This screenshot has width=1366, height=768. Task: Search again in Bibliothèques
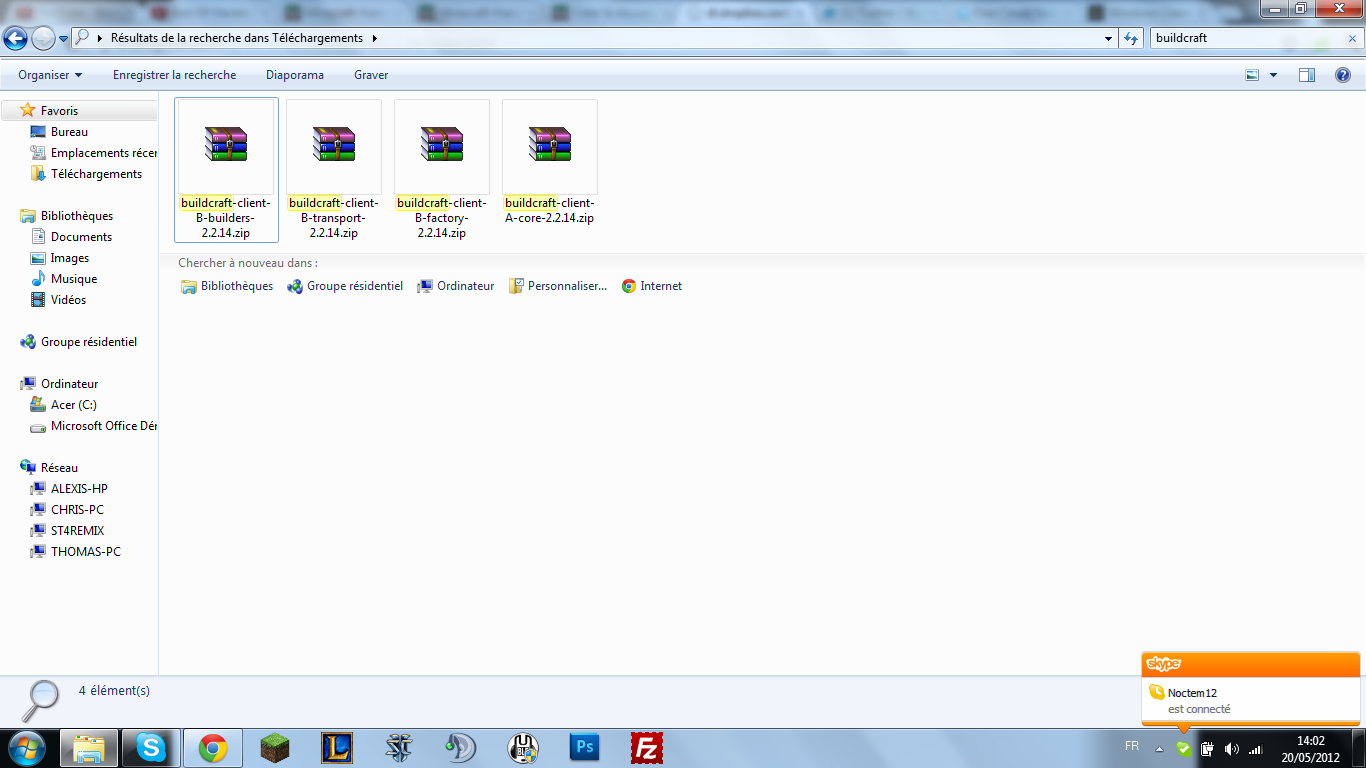click(x=227, y=286)
